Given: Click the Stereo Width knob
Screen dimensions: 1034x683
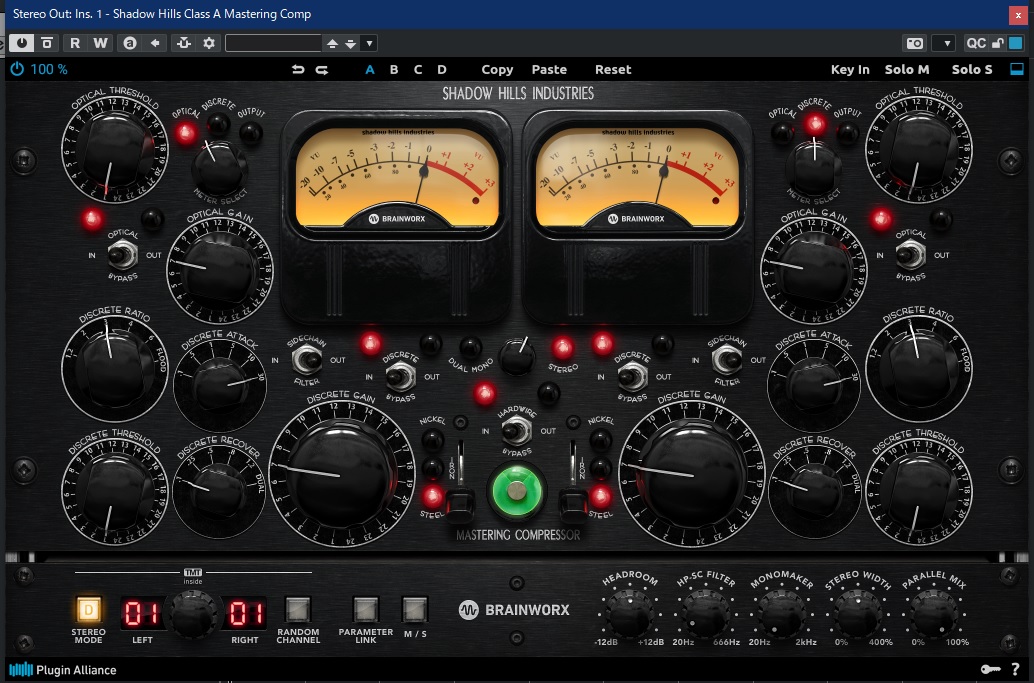Looking at the screenshot, I should [x=858, y=614].
